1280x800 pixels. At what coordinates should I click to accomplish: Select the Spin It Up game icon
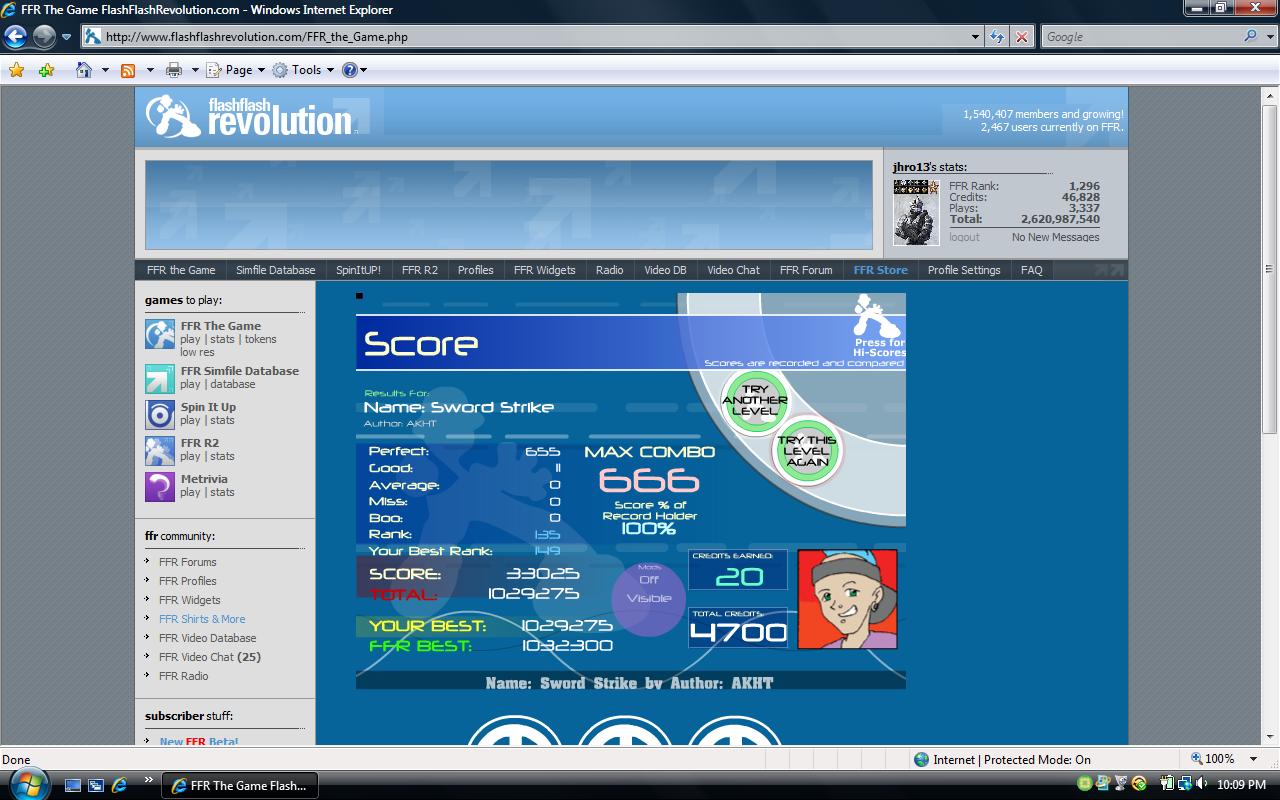pyautogui.click(x=160, y=414)
